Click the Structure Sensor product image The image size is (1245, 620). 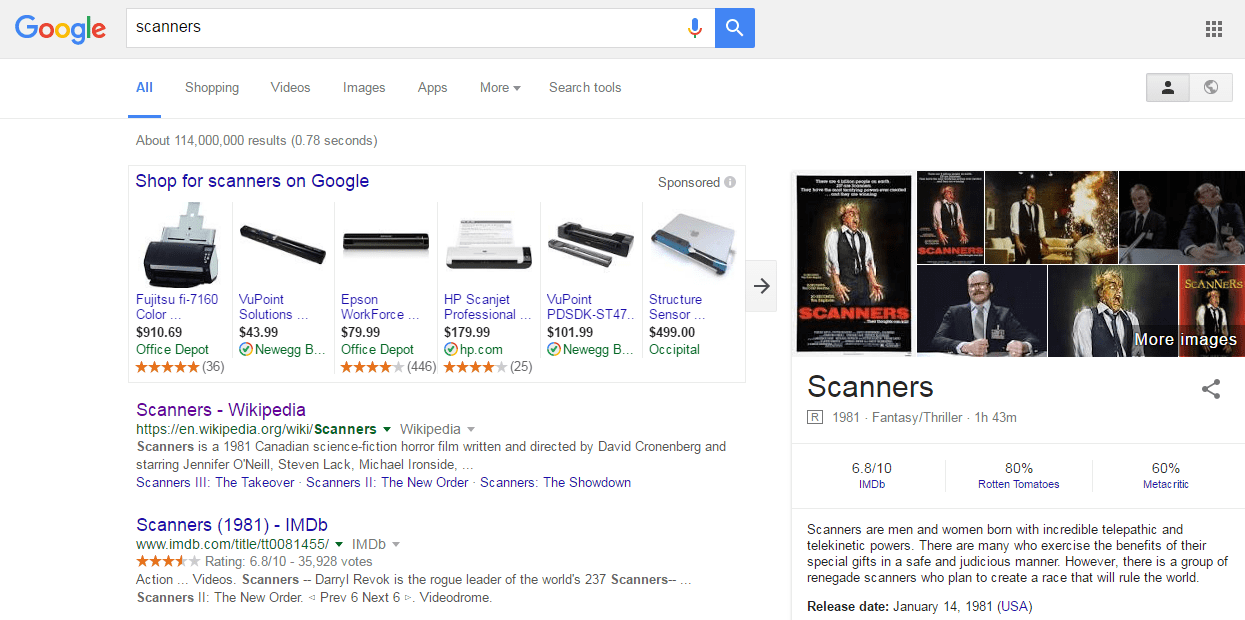pos(693,243)
